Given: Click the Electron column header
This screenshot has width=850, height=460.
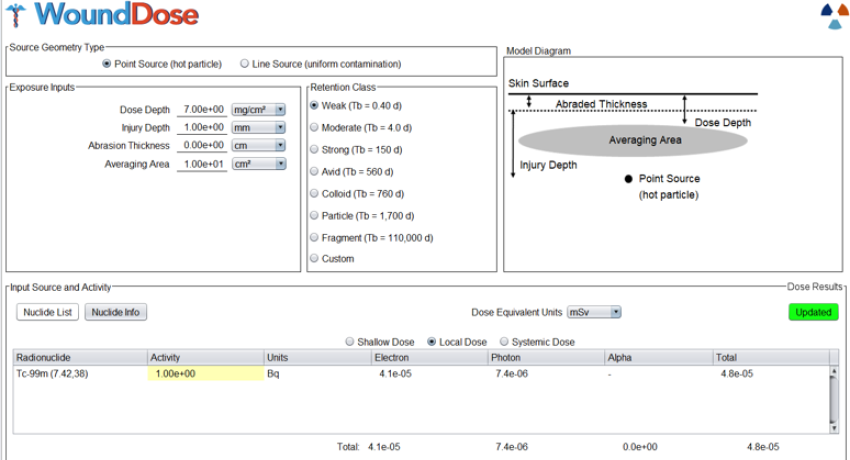Looking at the screenshot, I should (x=430, y=357).
